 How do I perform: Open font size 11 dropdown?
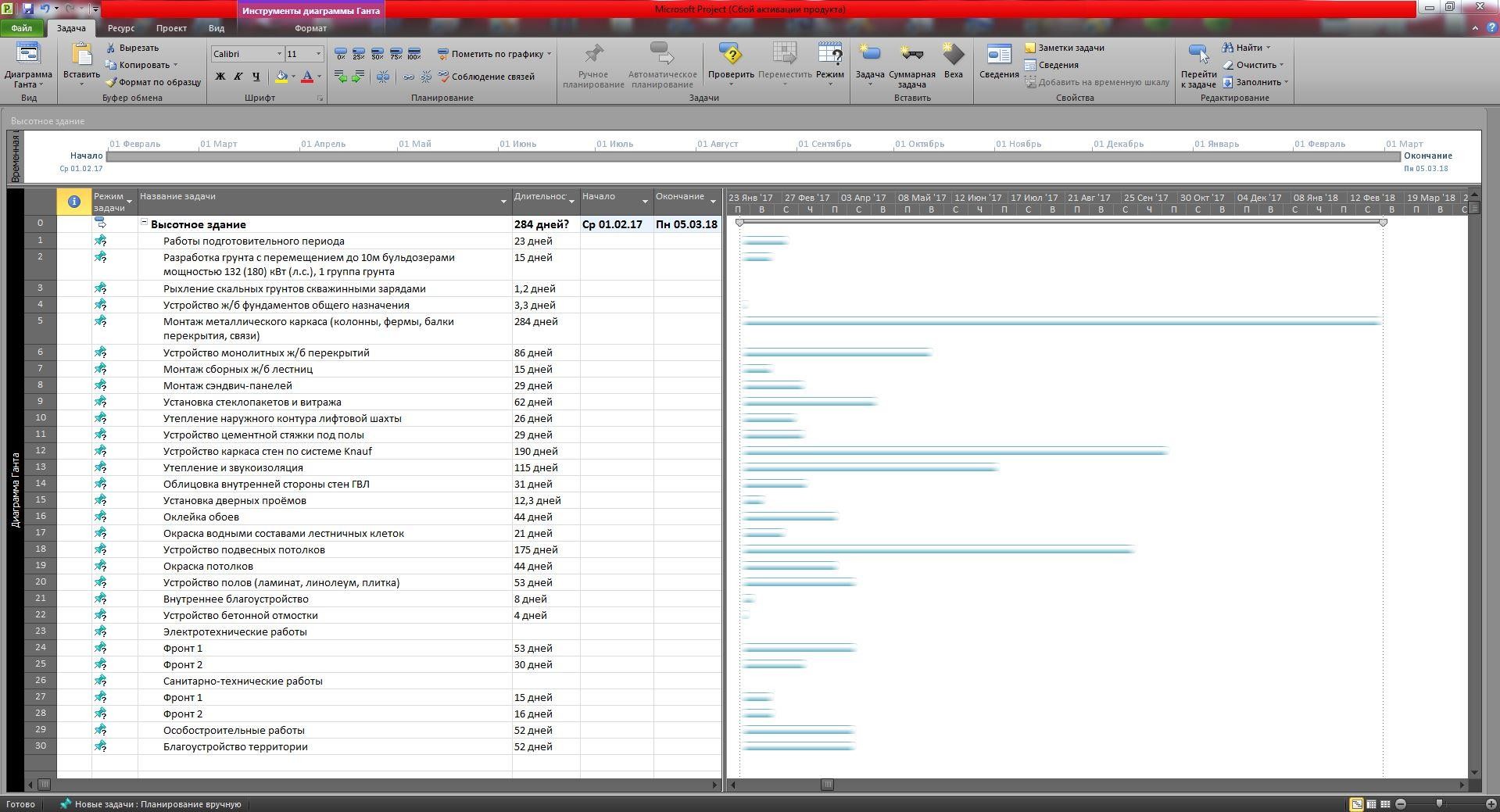[x=318, y=54]
